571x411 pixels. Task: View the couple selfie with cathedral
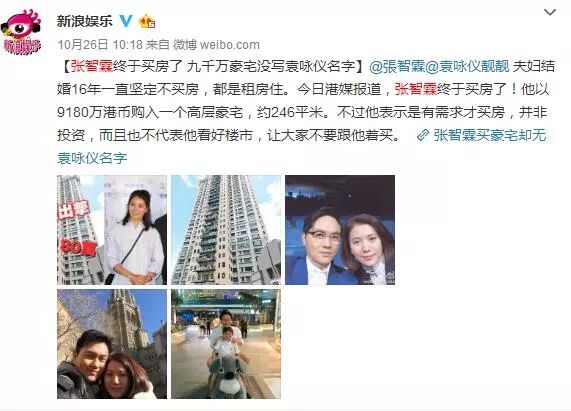(x=112, y=344)
